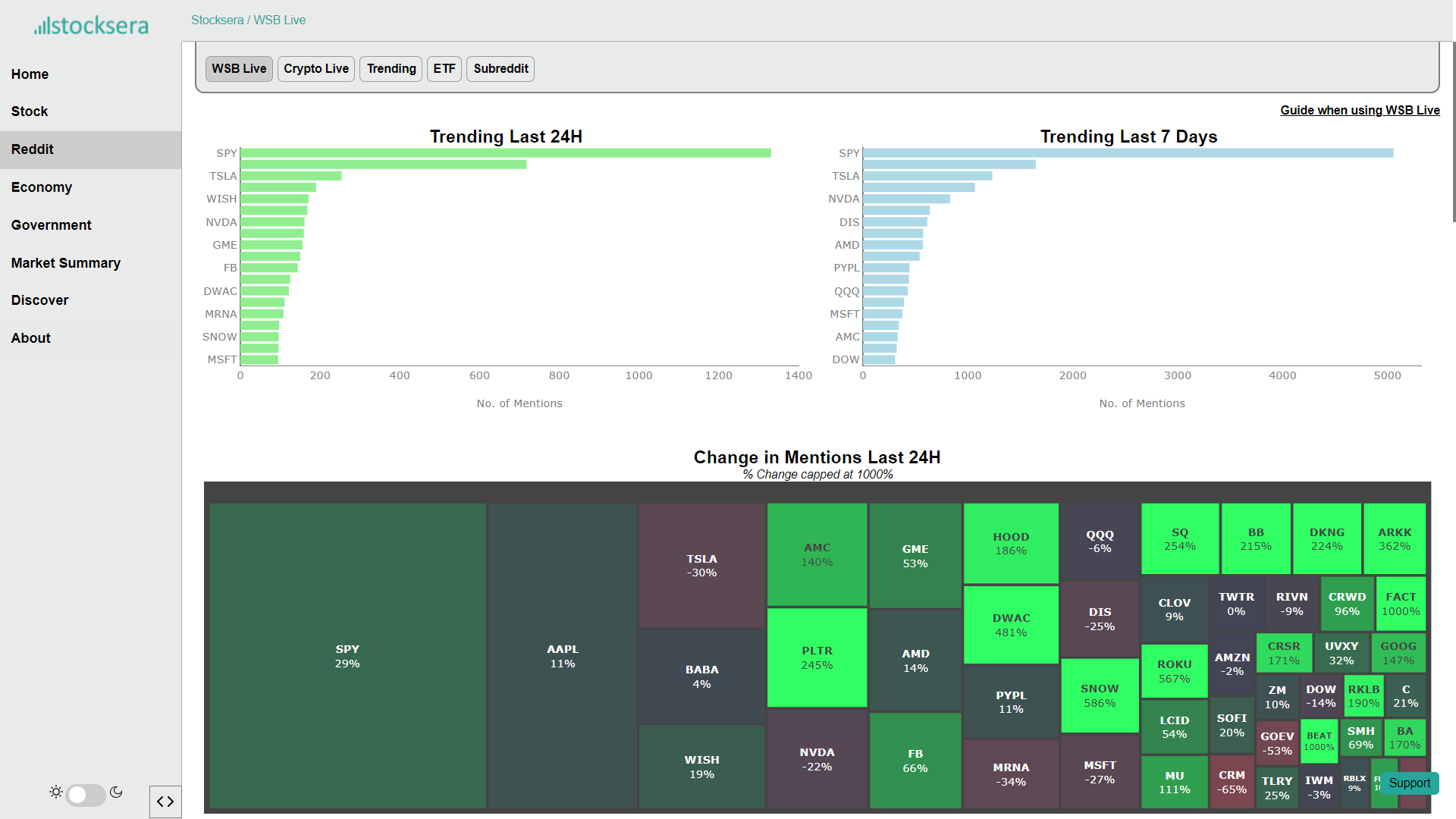Expand the Government sidebar section
Image resolution: width=1456 pixels, height=819 pixels.
click(52, 225)
